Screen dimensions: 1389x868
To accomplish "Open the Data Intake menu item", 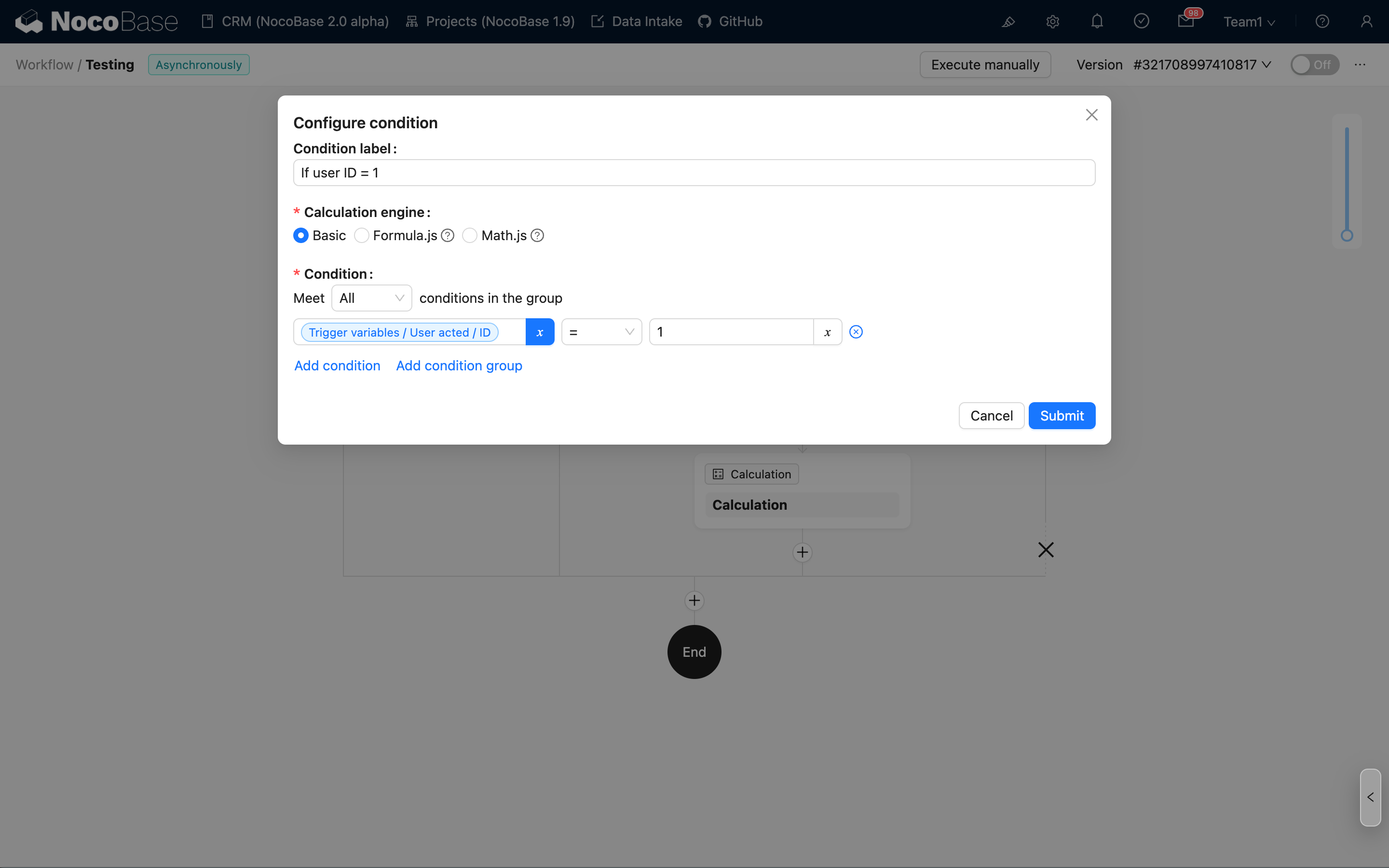I will [637, 22].
